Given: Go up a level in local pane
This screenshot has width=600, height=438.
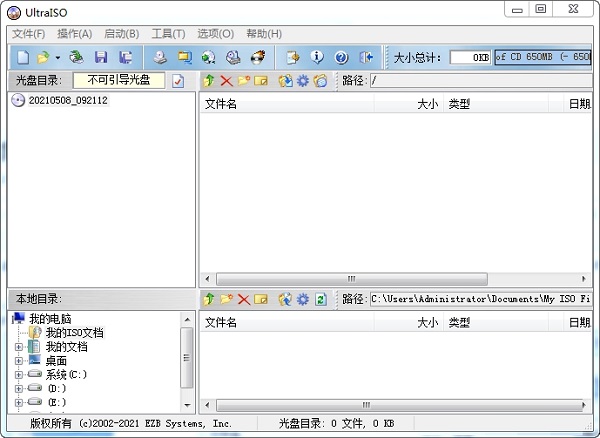Looking at the screenshot, I should [x=209, y=299].
